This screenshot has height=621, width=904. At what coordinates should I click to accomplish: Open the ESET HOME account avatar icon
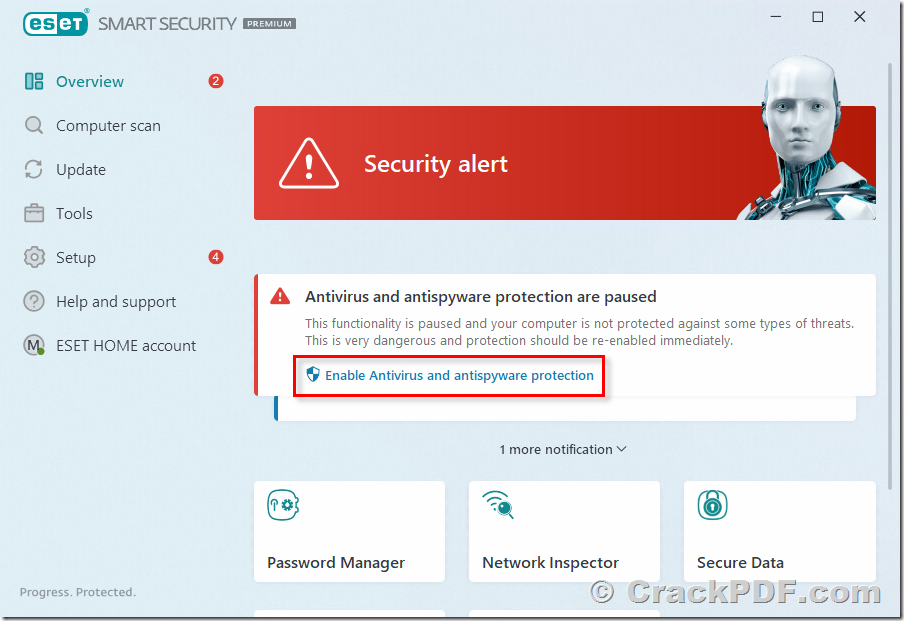click(x=34, y=345)
